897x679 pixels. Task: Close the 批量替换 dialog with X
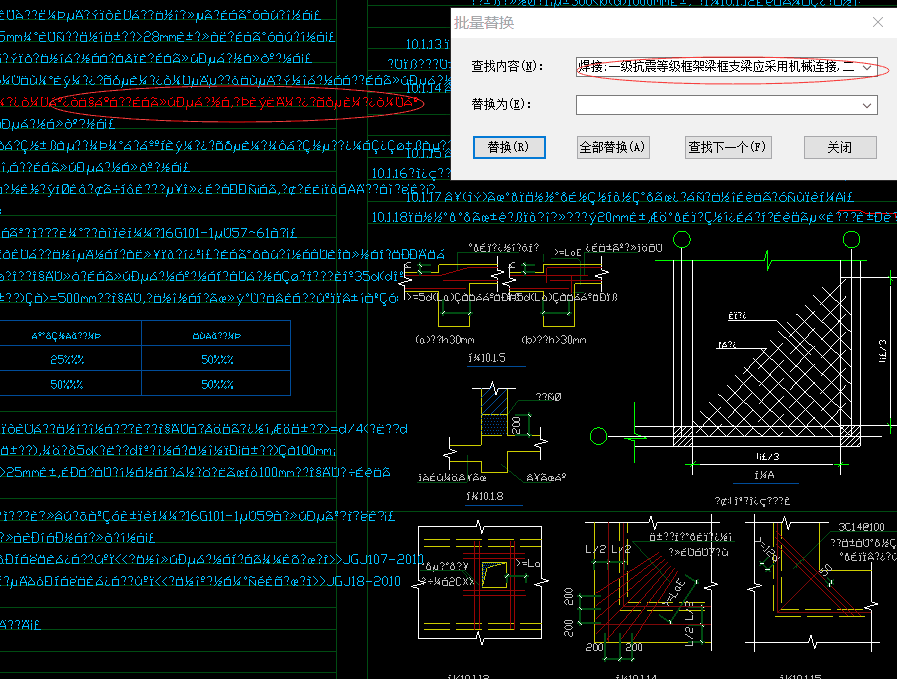[878, 22]
